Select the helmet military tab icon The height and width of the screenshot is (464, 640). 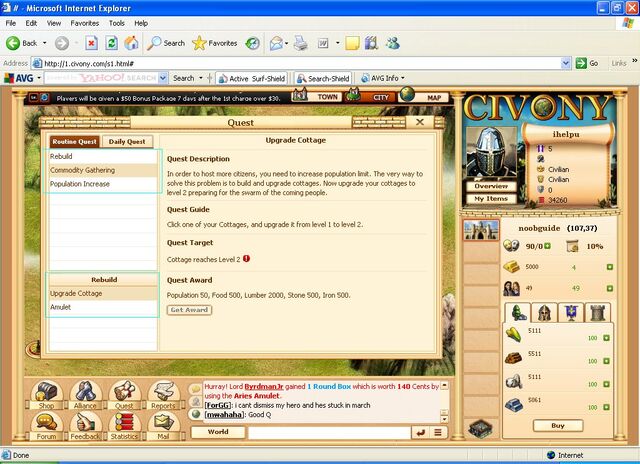tap(544, 313)
